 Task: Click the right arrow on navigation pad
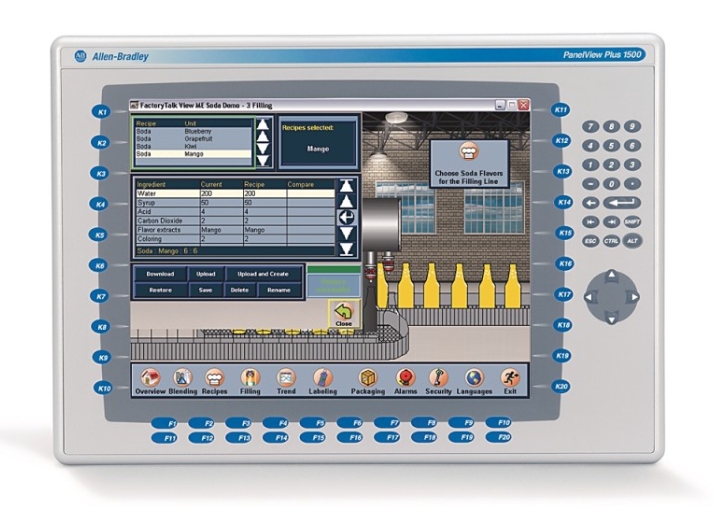pyautogui.click(x=634, y=297)
